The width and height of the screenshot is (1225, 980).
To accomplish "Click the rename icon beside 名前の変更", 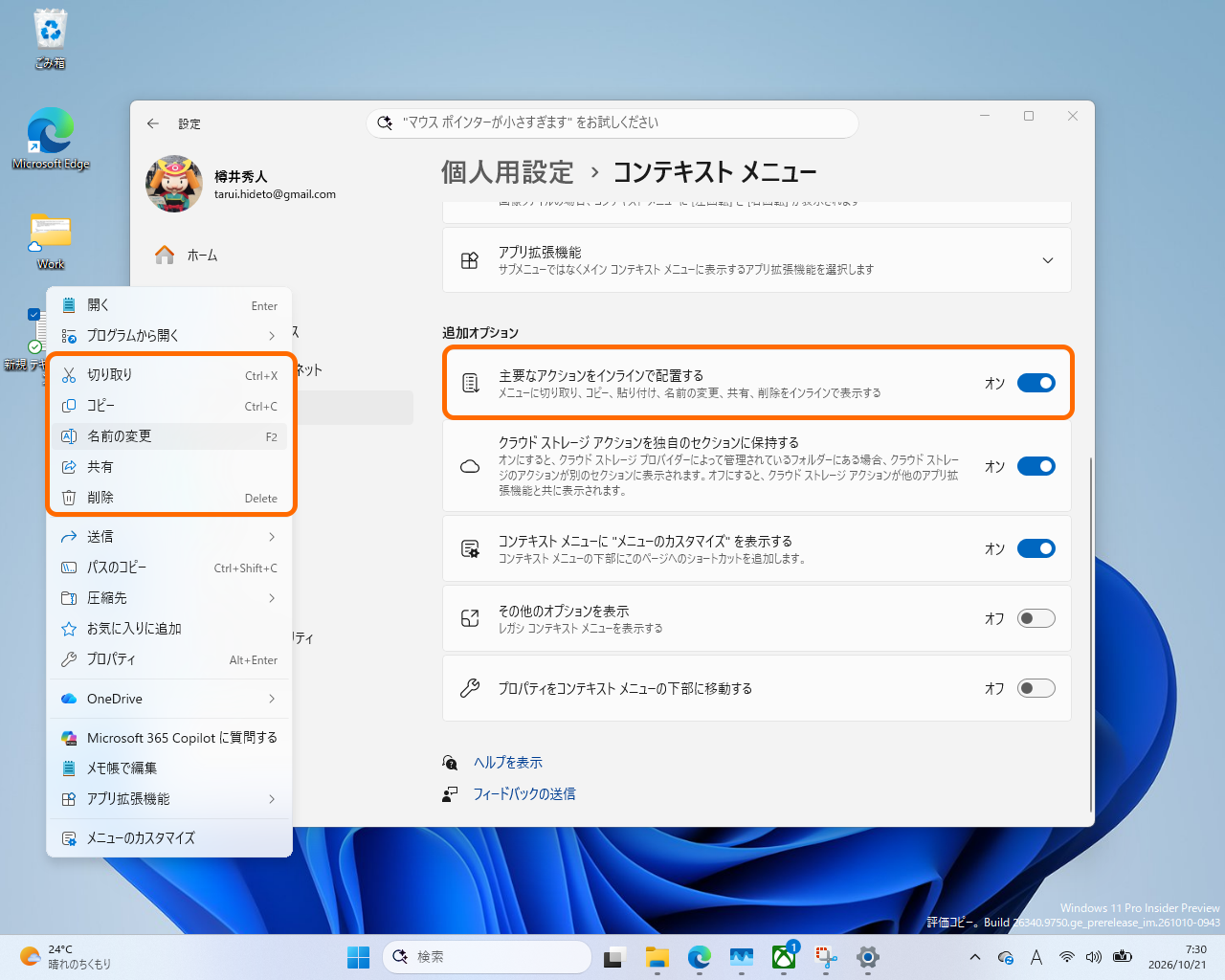I will tap(69, 436).
